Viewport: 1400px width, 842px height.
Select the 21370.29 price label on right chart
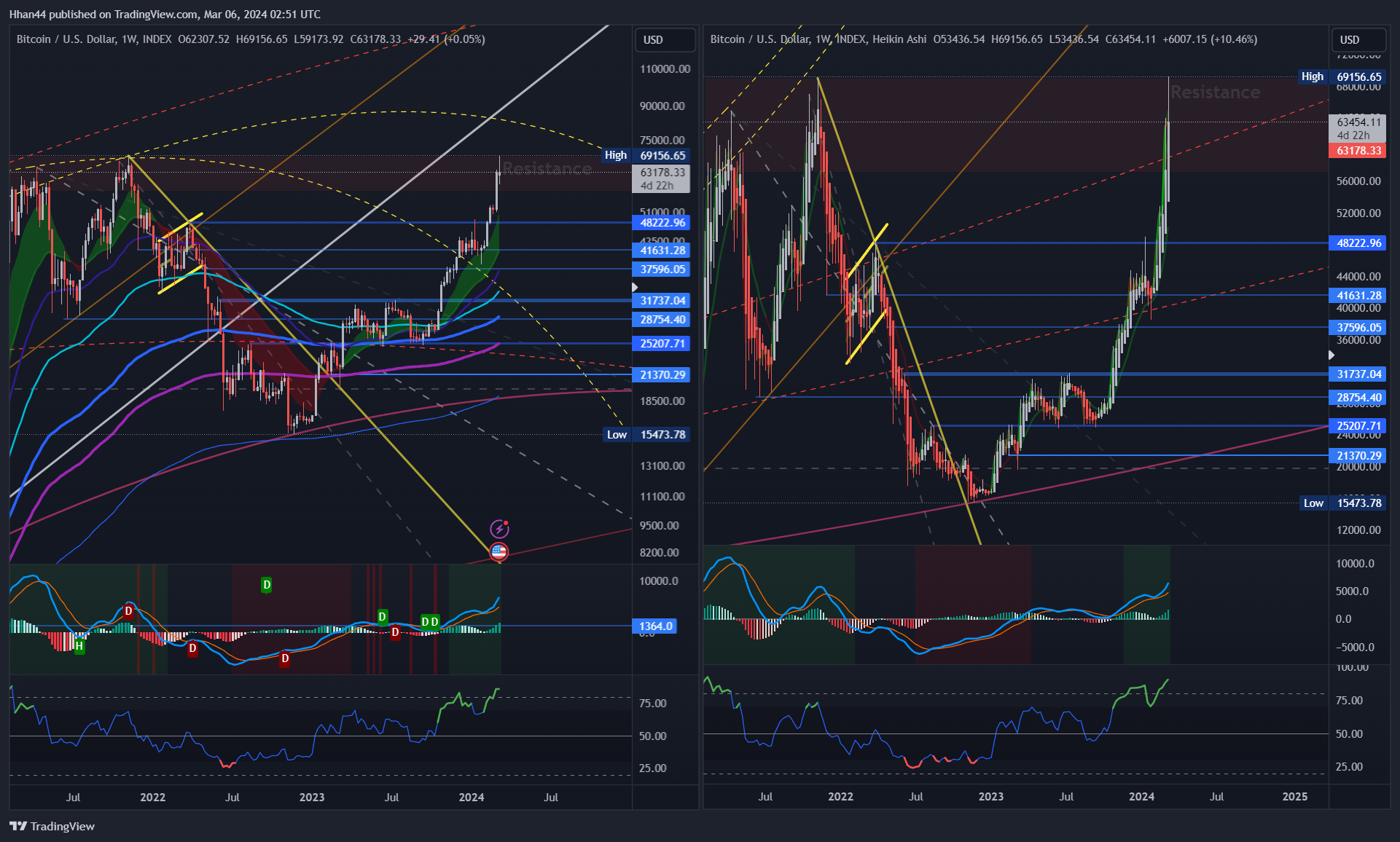1358,456
